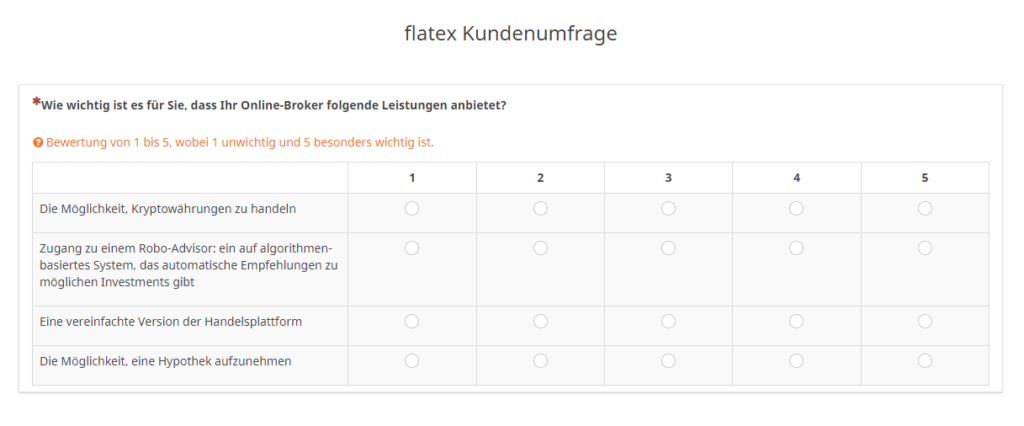Rate vereinfachte Handelsplattform as 1
The width and height of the screenshot is (1024, 426).
411,321
